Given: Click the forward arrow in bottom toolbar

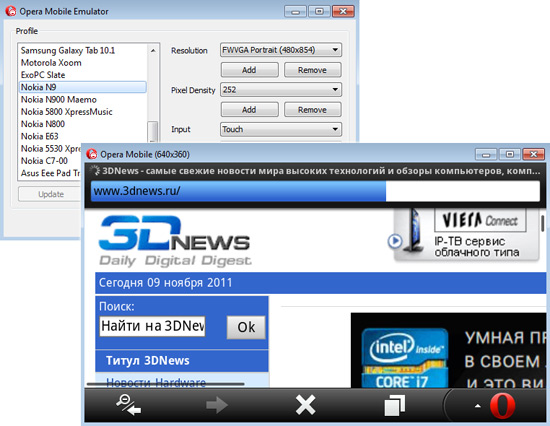Looking at the screenshot, I should 217,405.
